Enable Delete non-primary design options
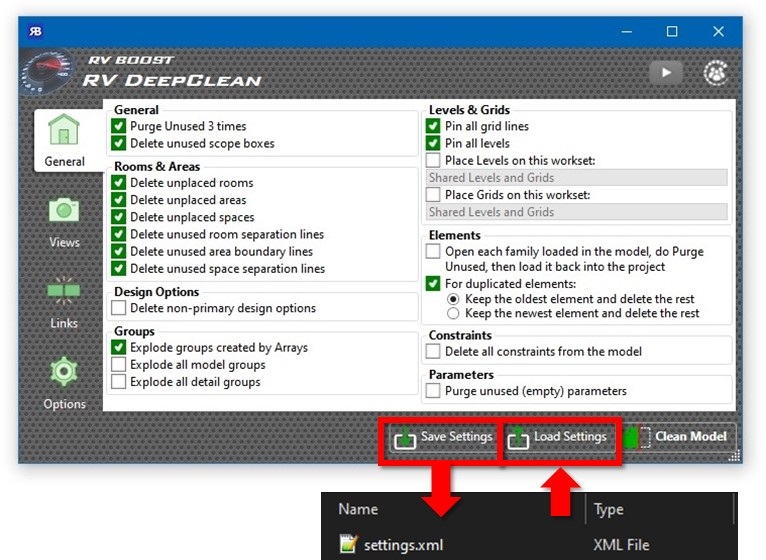This screenshot has width=766, height=560. [x=118, y=308]
